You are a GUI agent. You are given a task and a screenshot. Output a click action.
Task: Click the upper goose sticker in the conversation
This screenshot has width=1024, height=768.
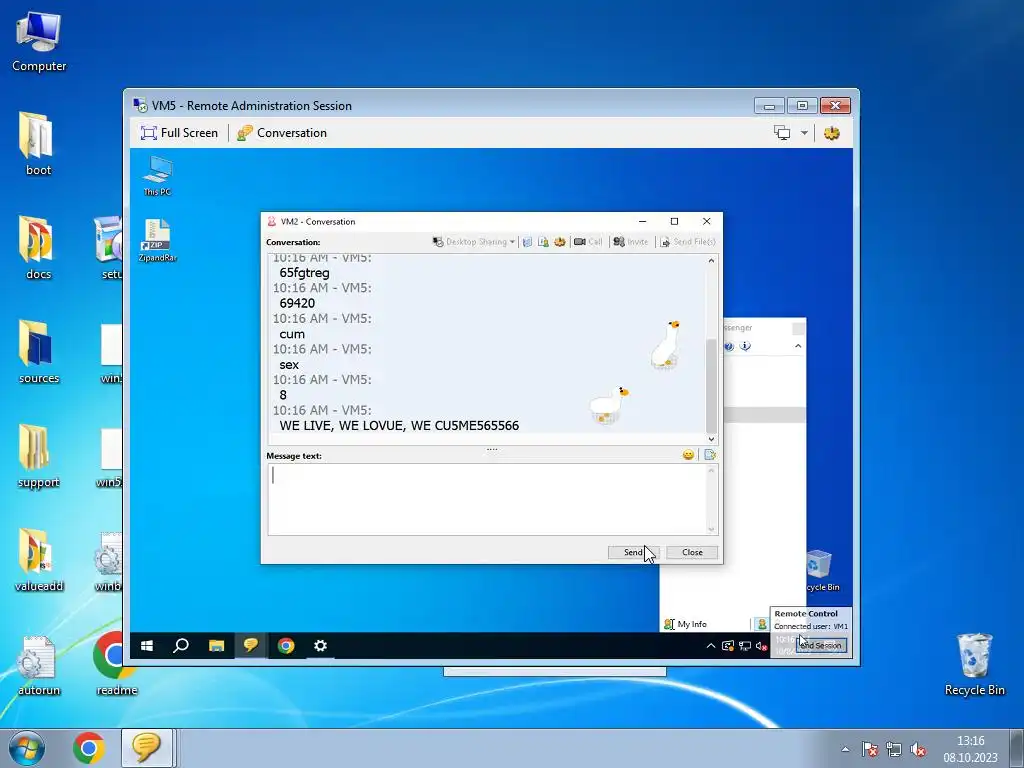coord(666,344)
